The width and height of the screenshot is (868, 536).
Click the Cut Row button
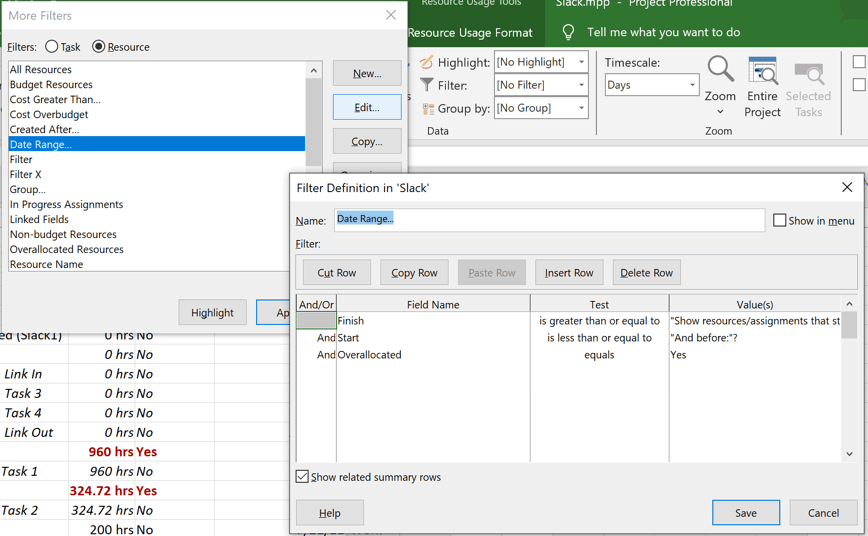337,272
